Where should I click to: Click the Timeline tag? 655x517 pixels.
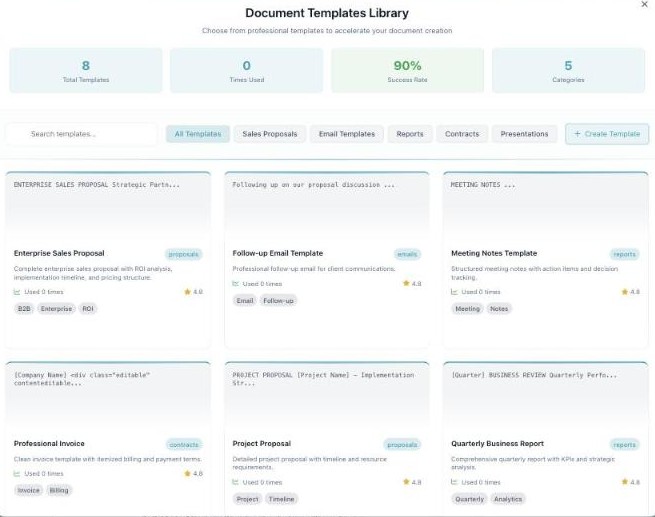click(282, 499)
